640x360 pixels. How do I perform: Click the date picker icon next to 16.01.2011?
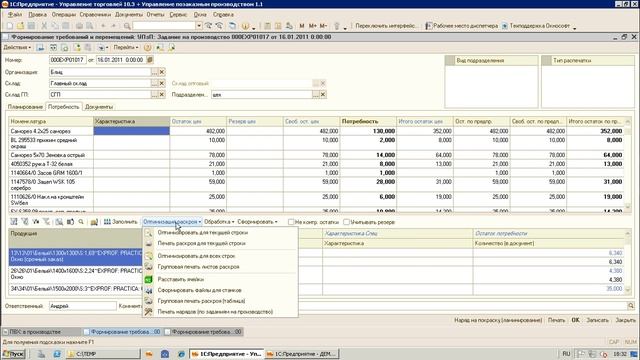[150, 60]
